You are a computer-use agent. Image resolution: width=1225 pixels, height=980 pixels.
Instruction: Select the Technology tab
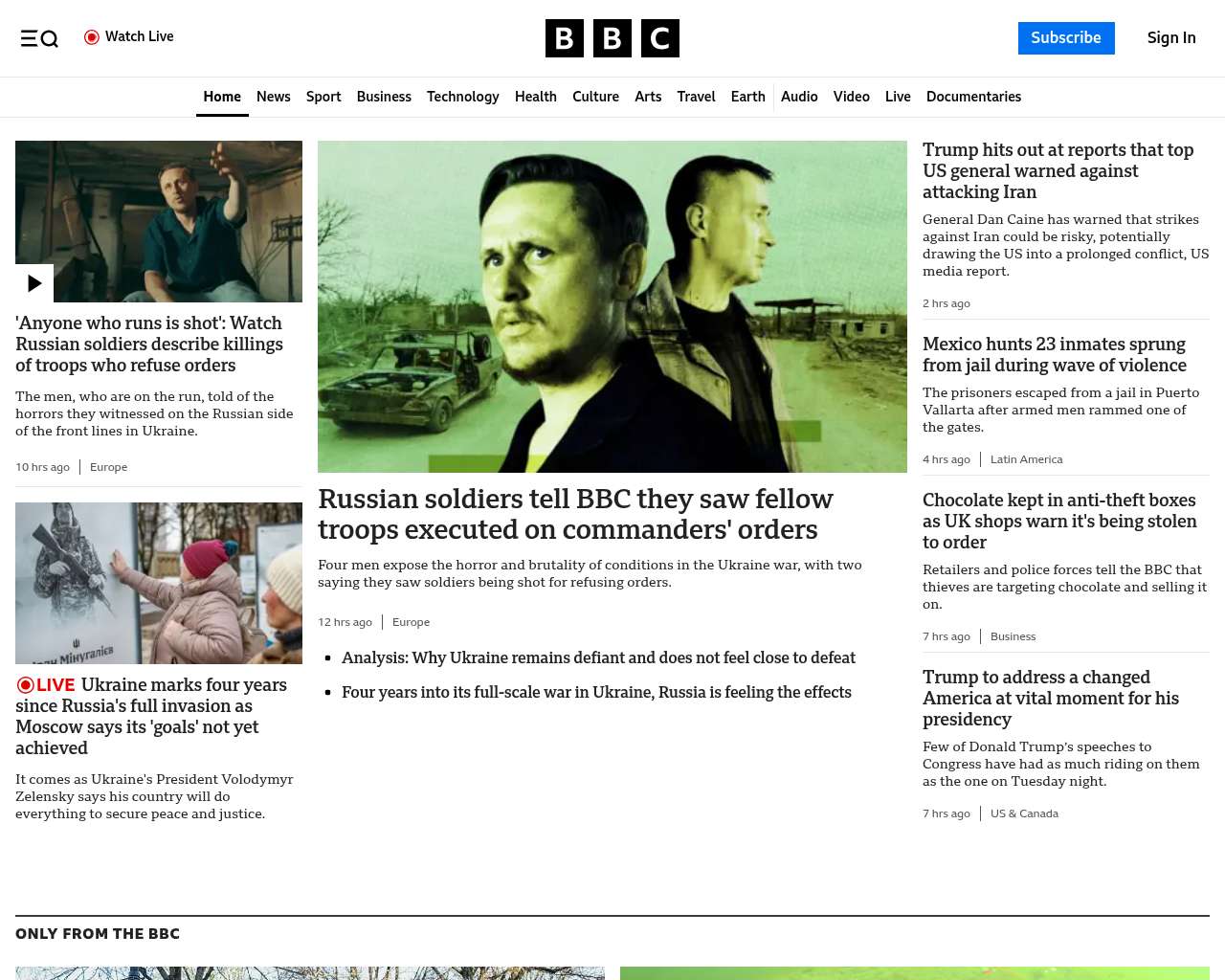pyautogui.click(x=463, y=97)
